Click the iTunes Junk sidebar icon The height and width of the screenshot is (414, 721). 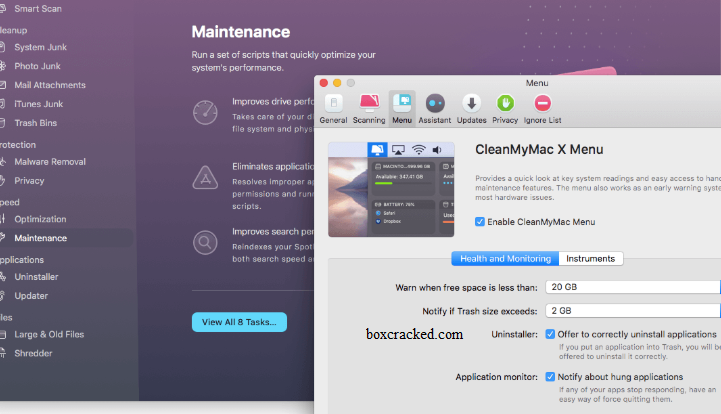(x=2, y=104)
